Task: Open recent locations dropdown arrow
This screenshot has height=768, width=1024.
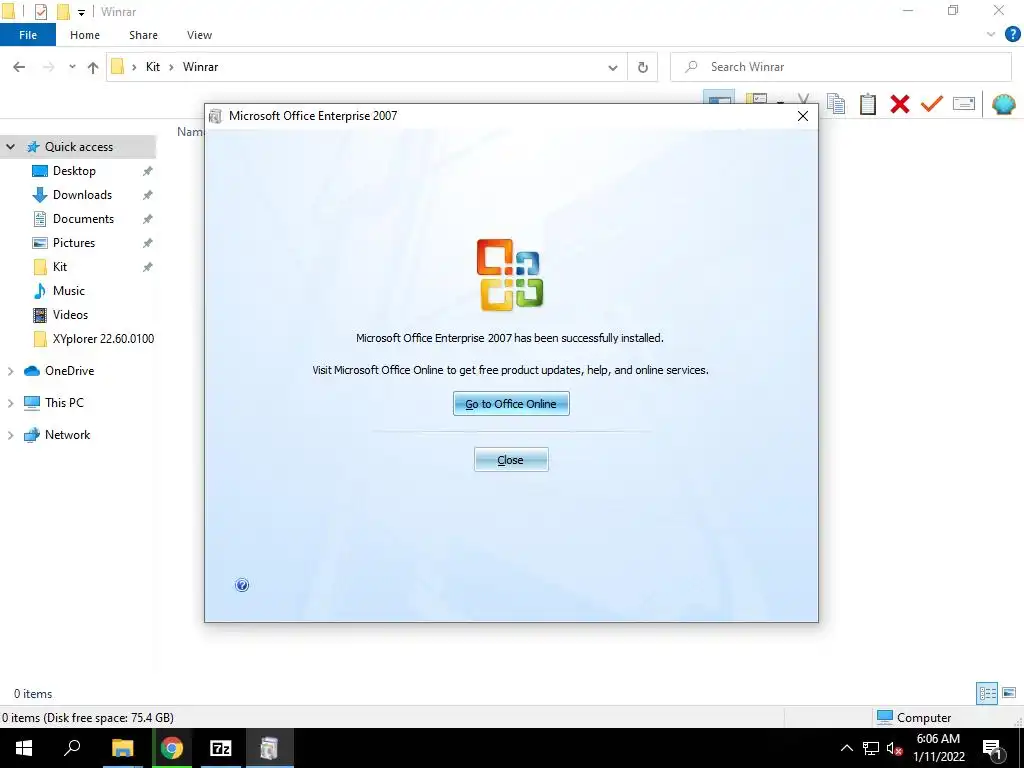Action: (72, 67)
